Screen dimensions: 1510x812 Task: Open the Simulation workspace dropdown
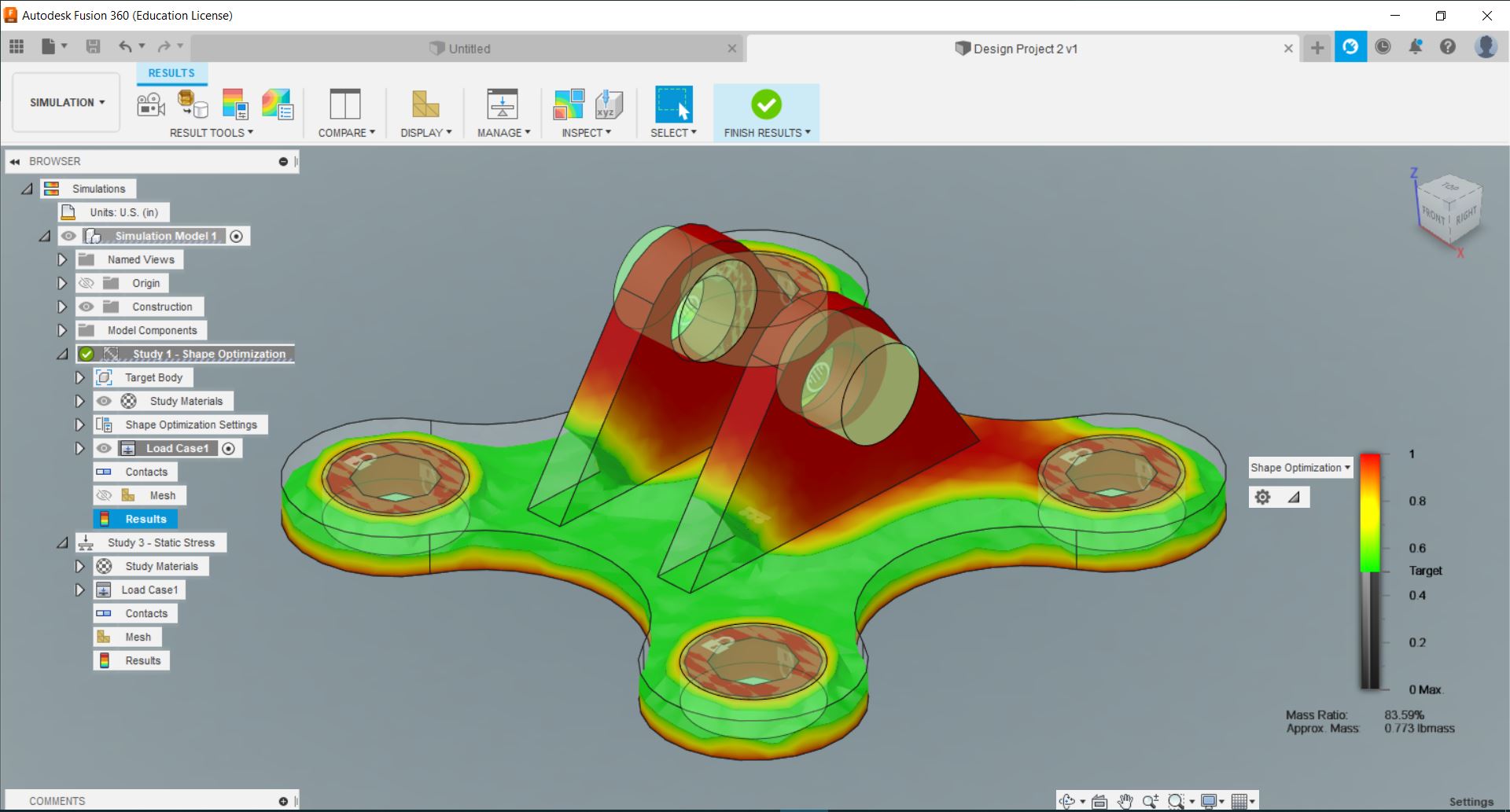(x=67, y=102)
